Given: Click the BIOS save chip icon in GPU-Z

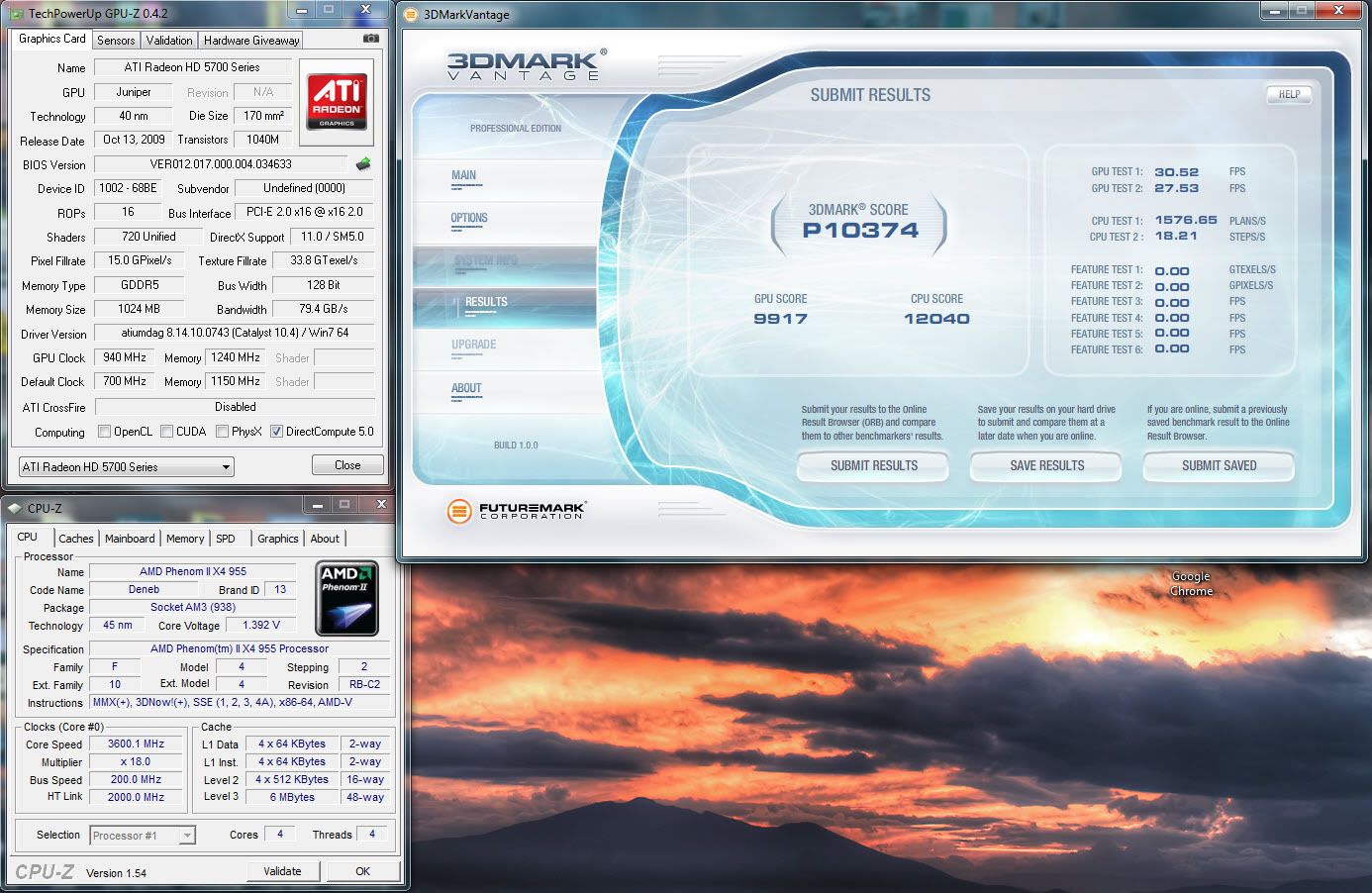Looking at the screenshot, I should 363,164.
